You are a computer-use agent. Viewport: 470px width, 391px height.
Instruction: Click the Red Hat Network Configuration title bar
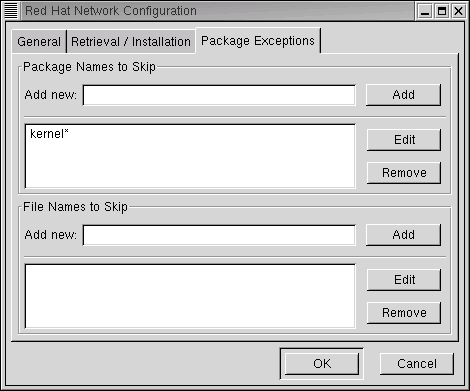point(217,11)
